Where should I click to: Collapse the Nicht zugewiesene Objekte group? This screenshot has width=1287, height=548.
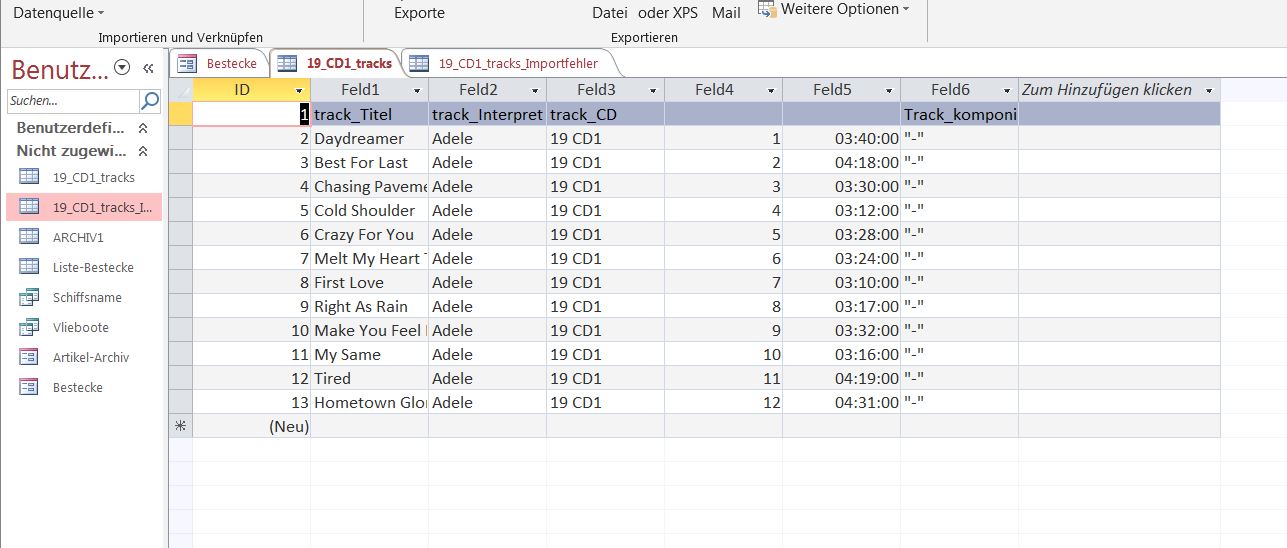(x=142, y=151)
